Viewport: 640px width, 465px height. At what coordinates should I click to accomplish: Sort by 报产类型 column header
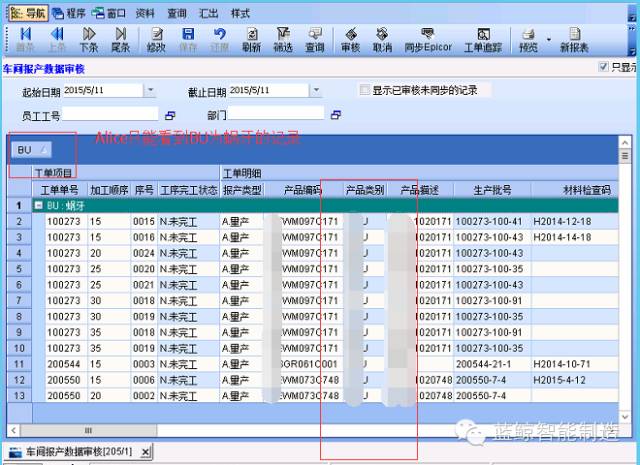[x=242, y=190]
